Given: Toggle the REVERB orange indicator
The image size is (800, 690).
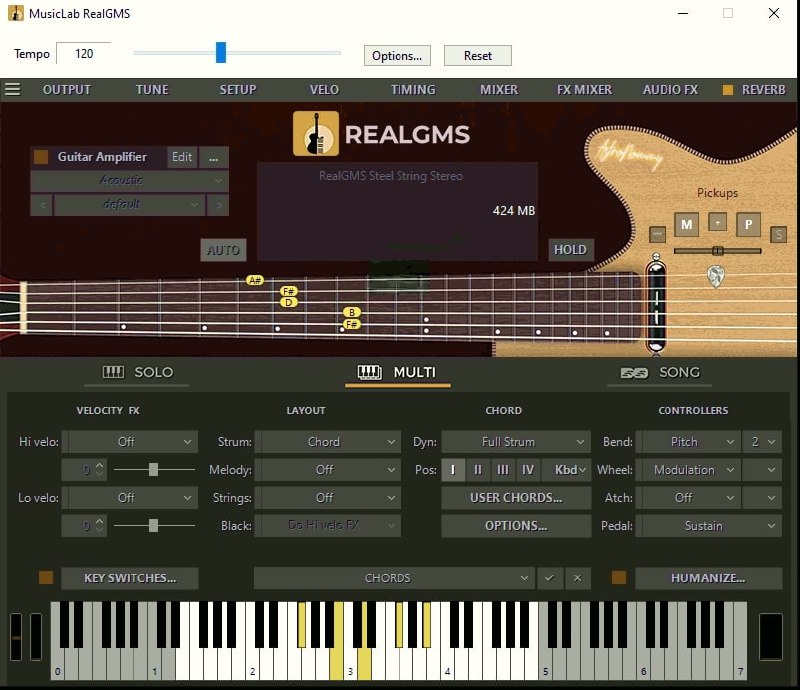Looking at the screenshot, I should [728, 90].
